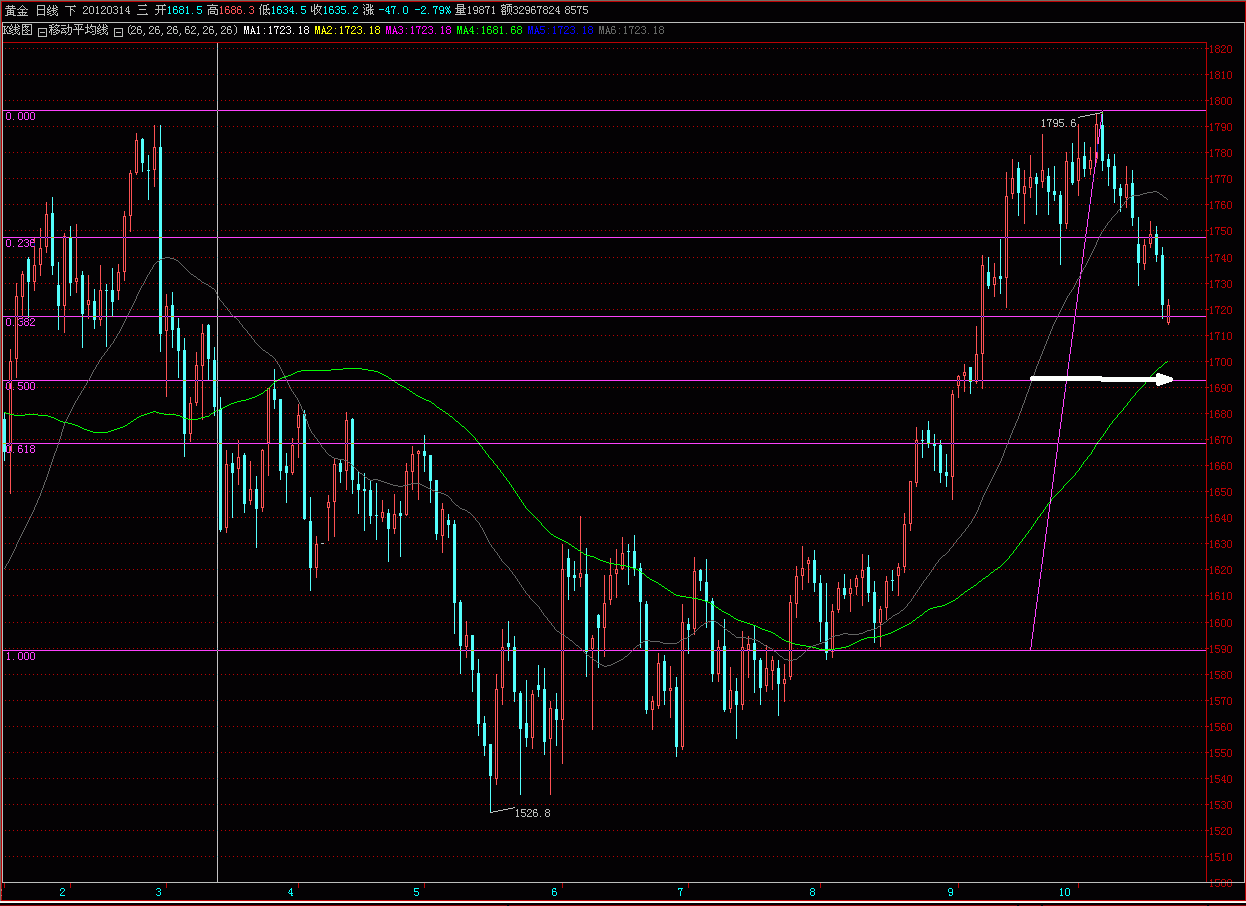This screenshot has width=1246, height=906.
Task: Click the date 20120314 in header
Action: (106, 10)
